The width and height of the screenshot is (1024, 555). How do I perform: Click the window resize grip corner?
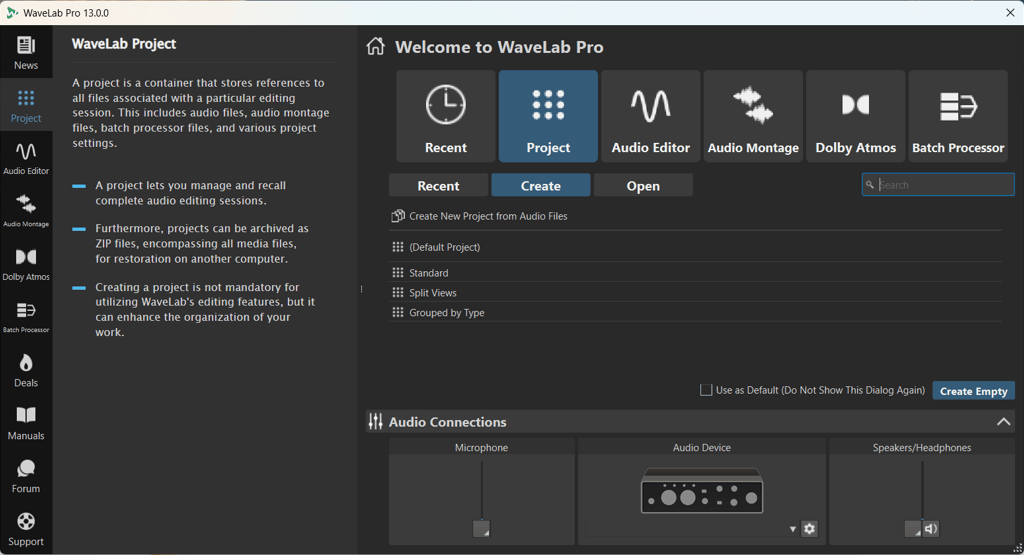pos(1017,548)
